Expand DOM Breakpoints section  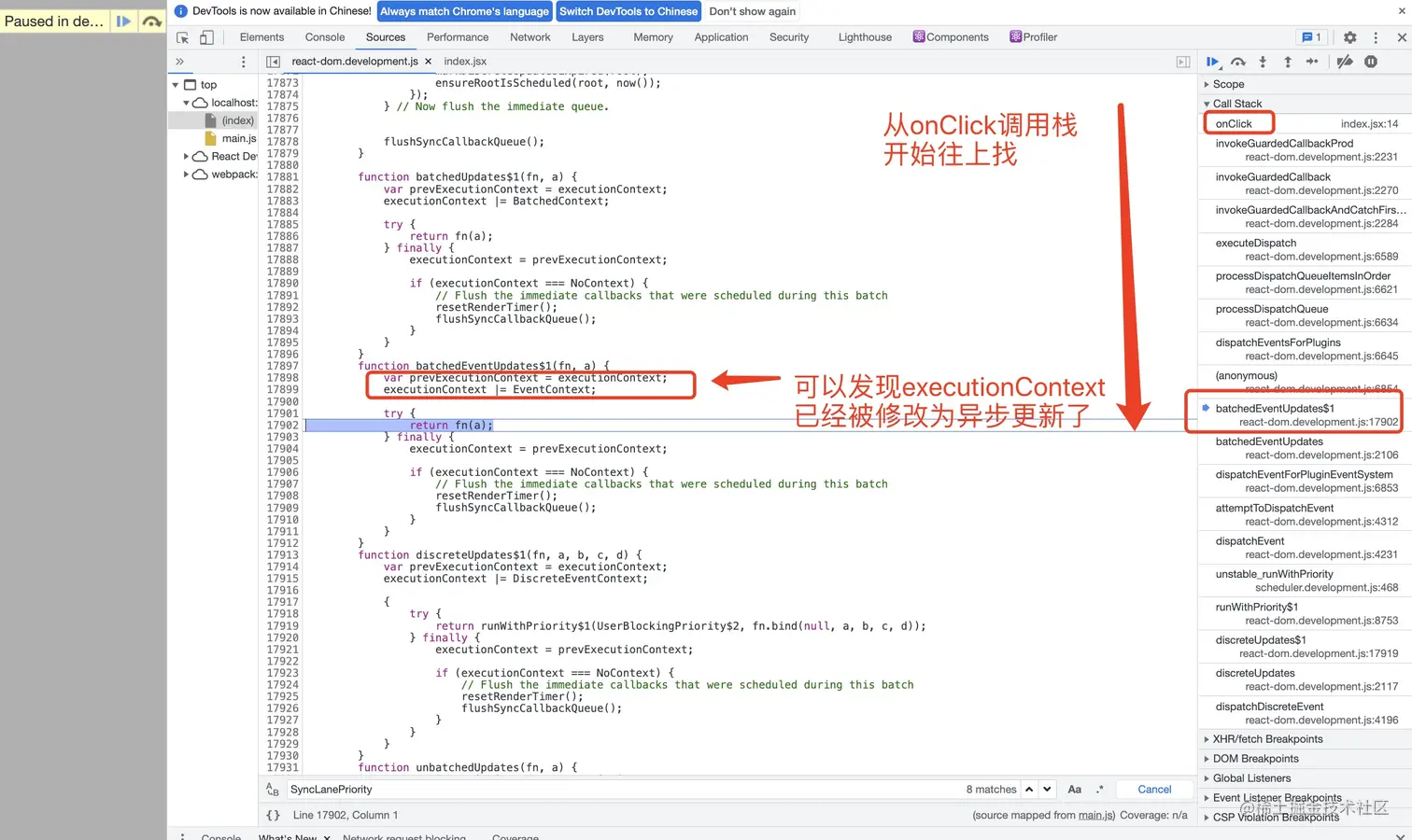(1305, 759)
